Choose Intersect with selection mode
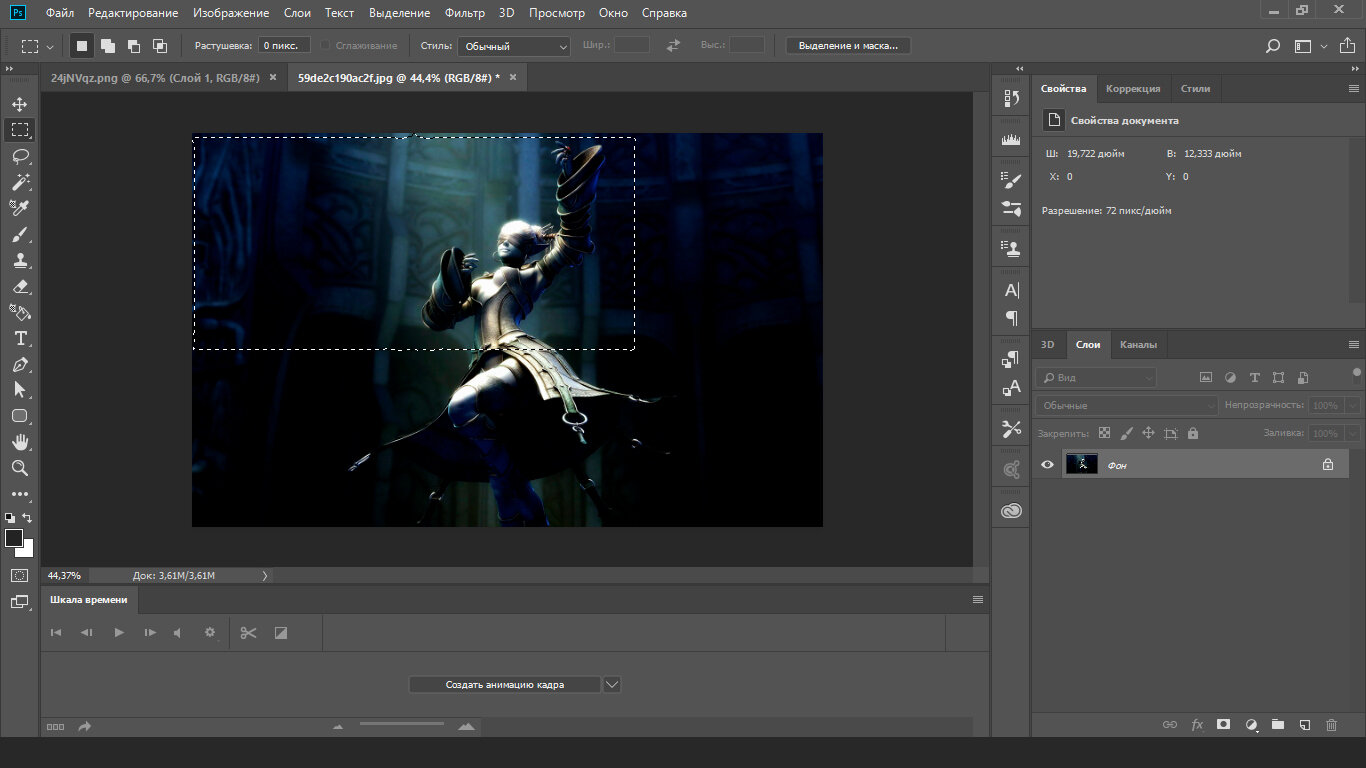Viewport: 1366px width, 768px height. click(x=160, y=46)
